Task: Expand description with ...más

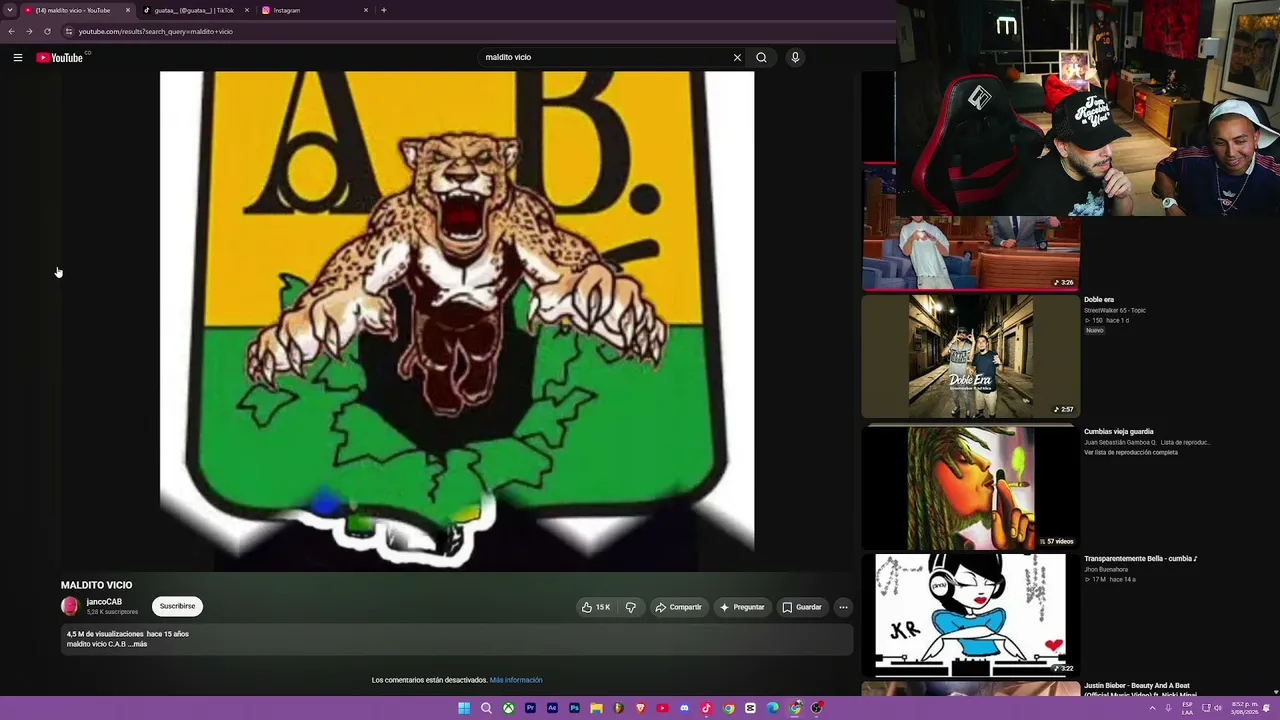Action: (x=137, y=644)
